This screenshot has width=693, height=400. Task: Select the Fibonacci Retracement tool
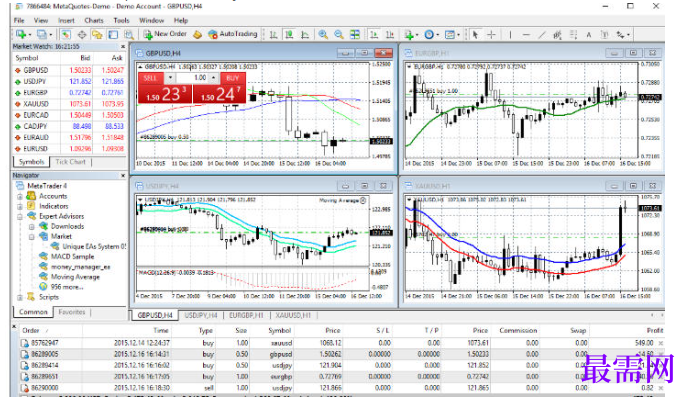coord(573,34)
